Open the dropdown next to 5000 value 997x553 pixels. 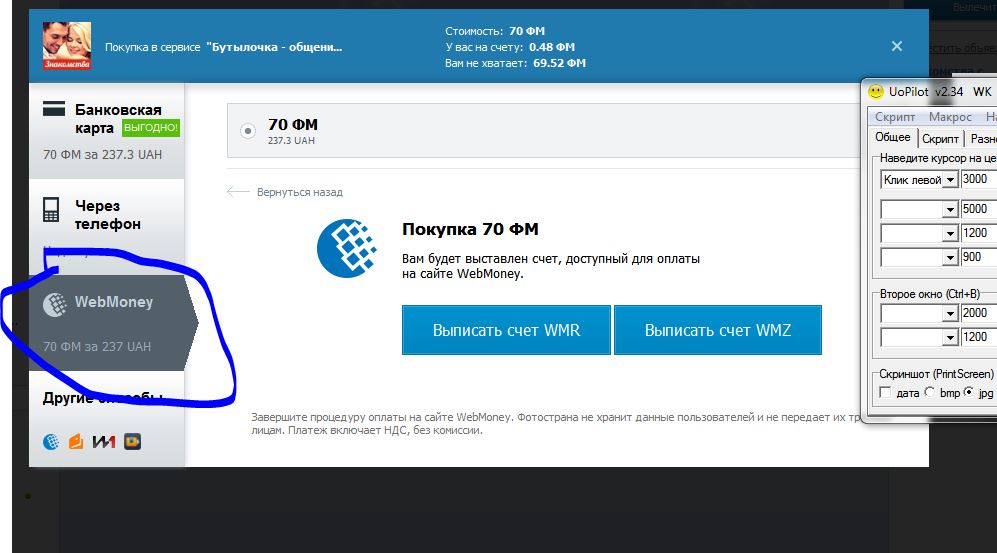[x=950, y=209]
